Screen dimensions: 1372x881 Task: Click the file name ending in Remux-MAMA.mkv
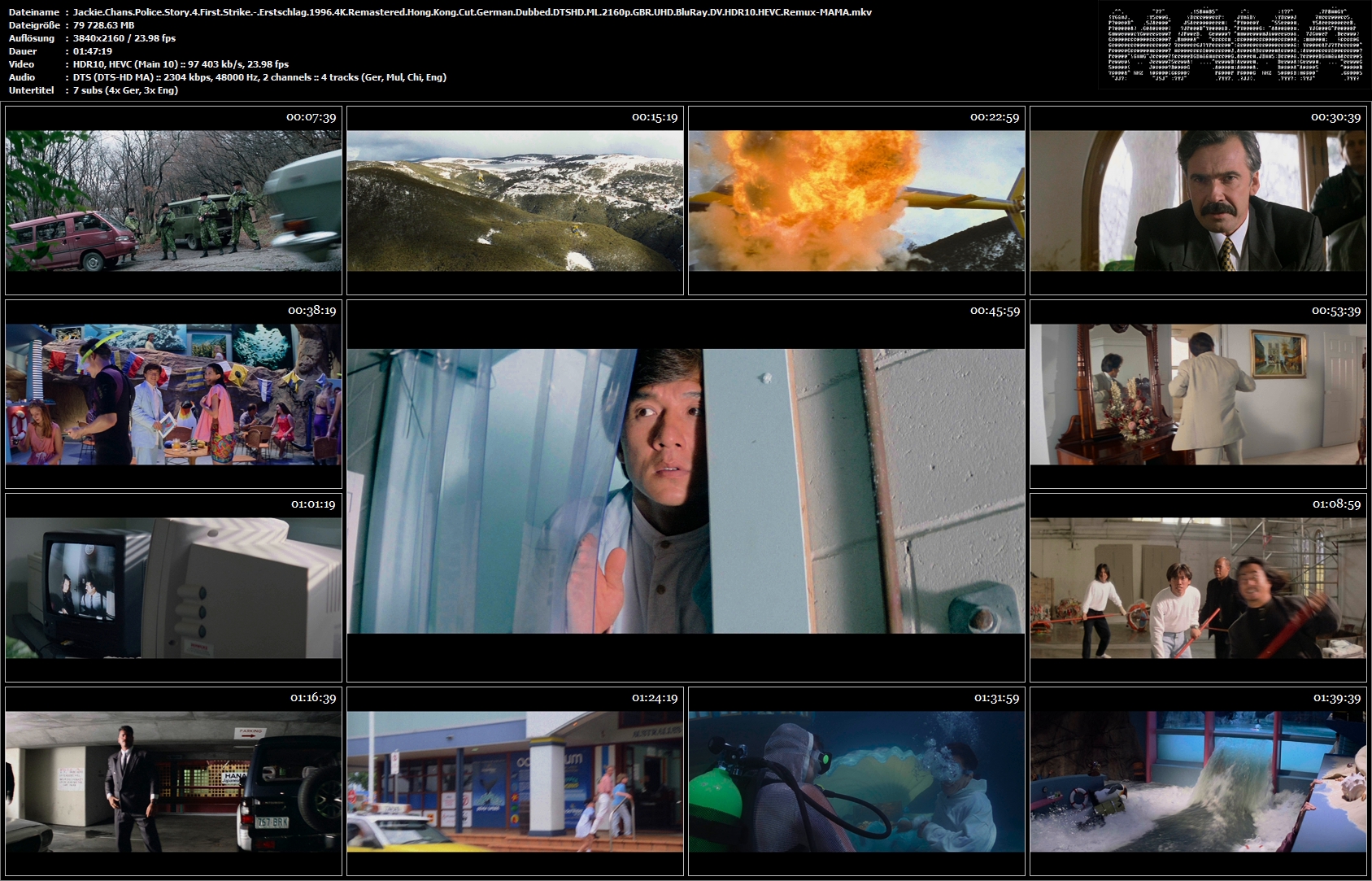click(473, 12)
